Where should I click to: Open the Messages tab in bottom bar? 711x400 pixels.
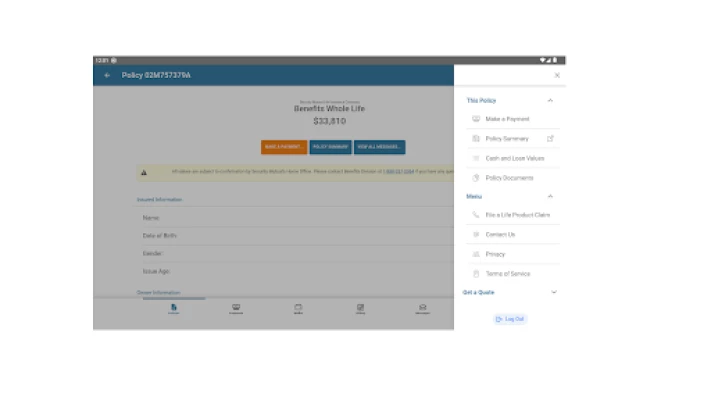(422, 309)
